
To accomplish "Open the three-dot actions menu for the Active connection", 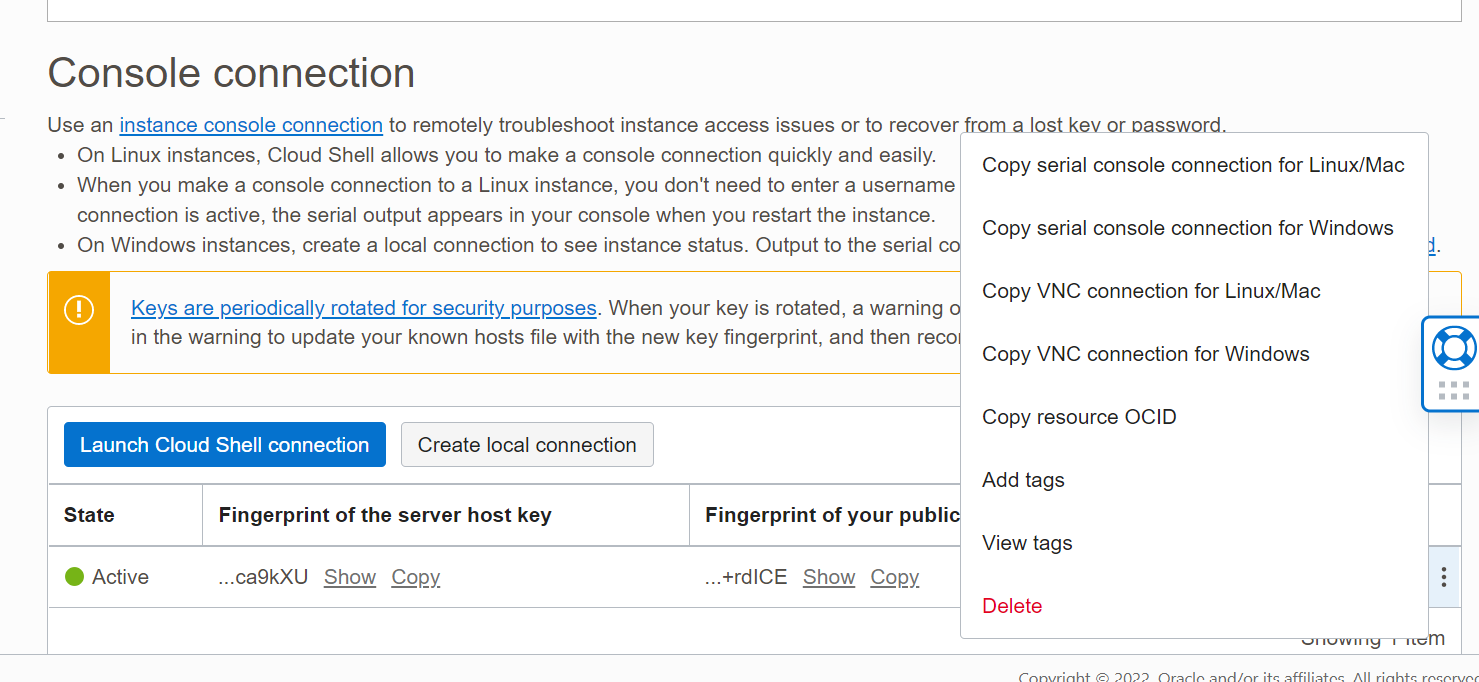I will click(x=1443, y=577).
